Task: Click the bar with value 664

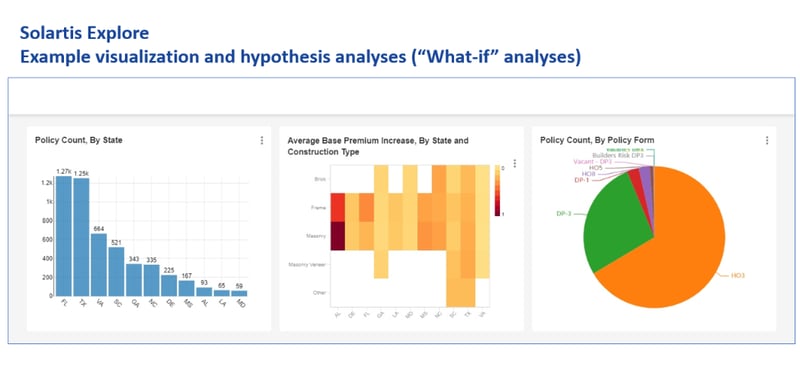Action: [x=99, y=264]
